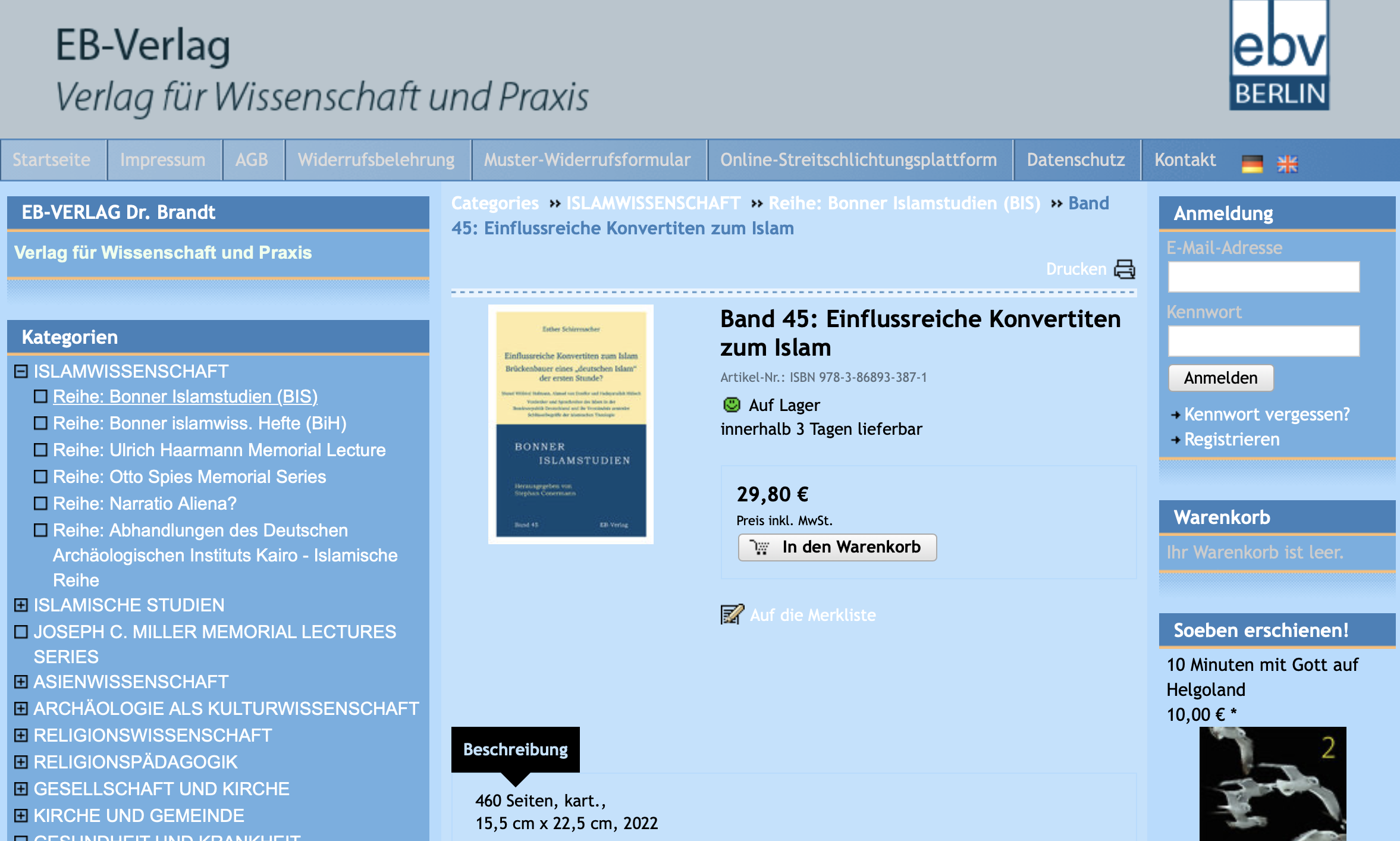Open Kontakt page
The width and height of the screenshot is (1400, 841).
click(x=1185, y=160)
